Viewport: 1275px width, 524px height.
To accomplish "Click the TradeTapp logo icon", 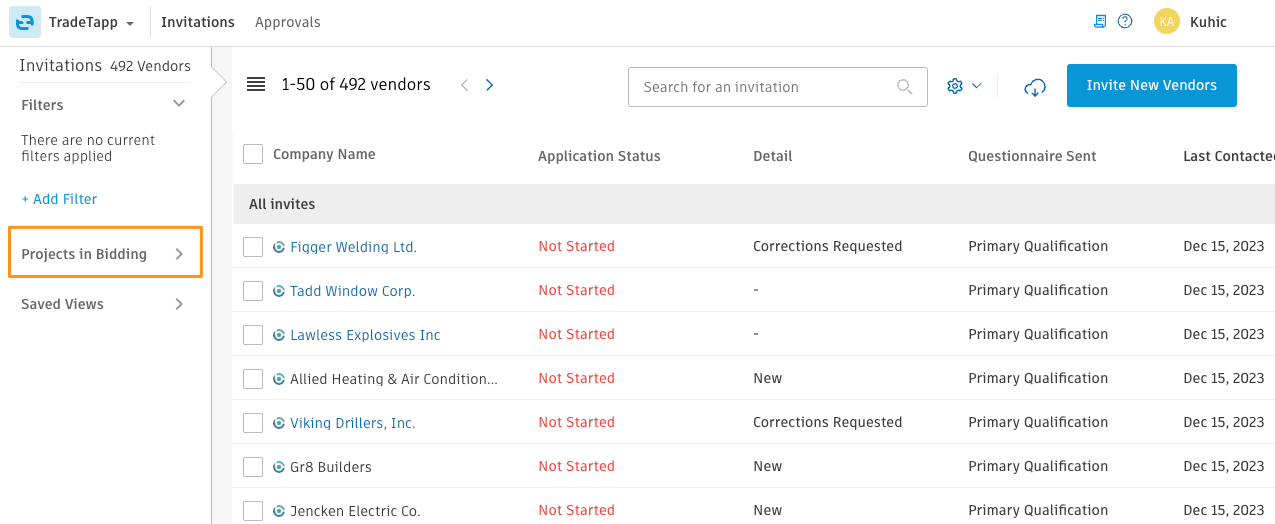I will (x=25, y=22).
